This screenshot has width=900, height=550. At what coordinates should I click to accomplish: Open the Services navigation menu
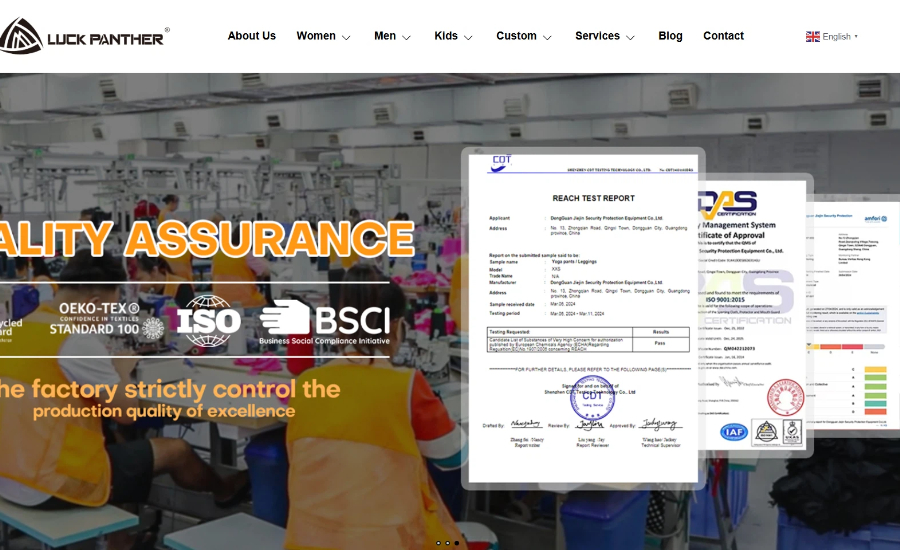click(604, 36)
